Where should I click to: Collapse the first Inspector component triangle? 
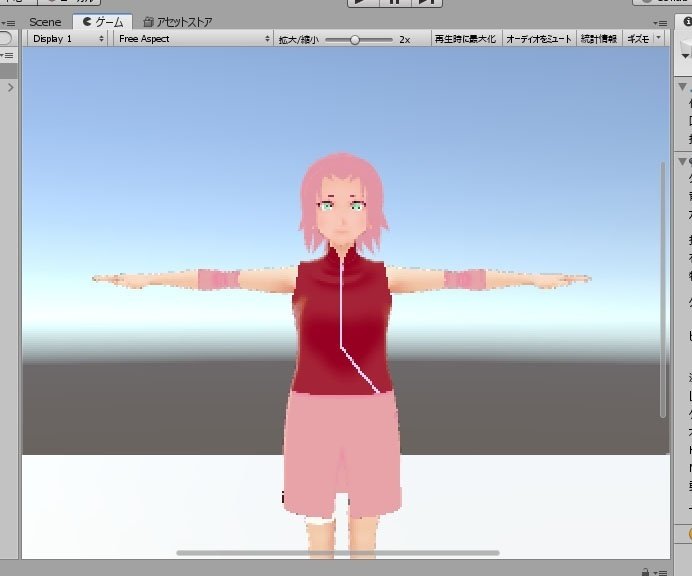click(682, 87)
